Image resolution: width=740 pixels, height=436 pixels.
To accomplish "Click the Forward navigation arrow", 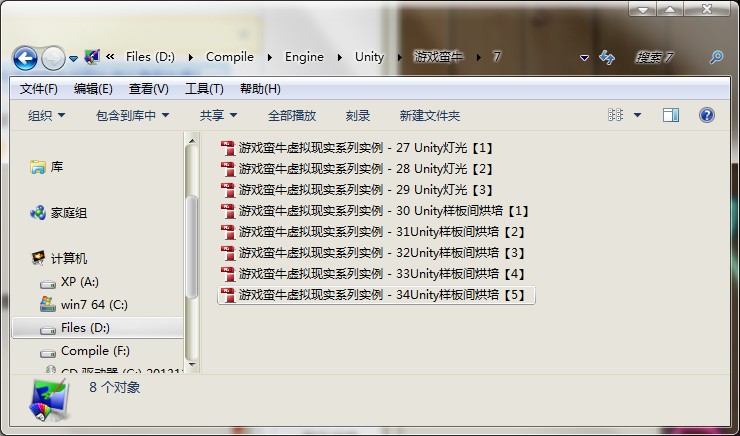I will point(53,59).
